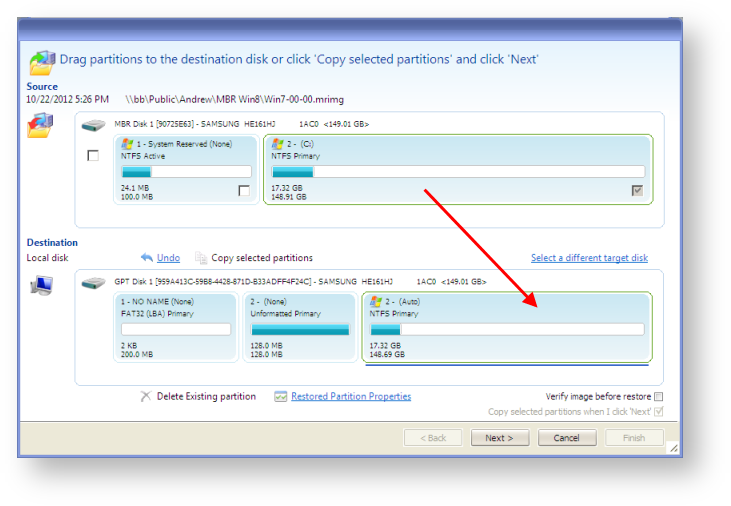Click the MBR Disk 1 drive icon
Viewport: 731px width, 506px height.
click(x=93, y=125)
